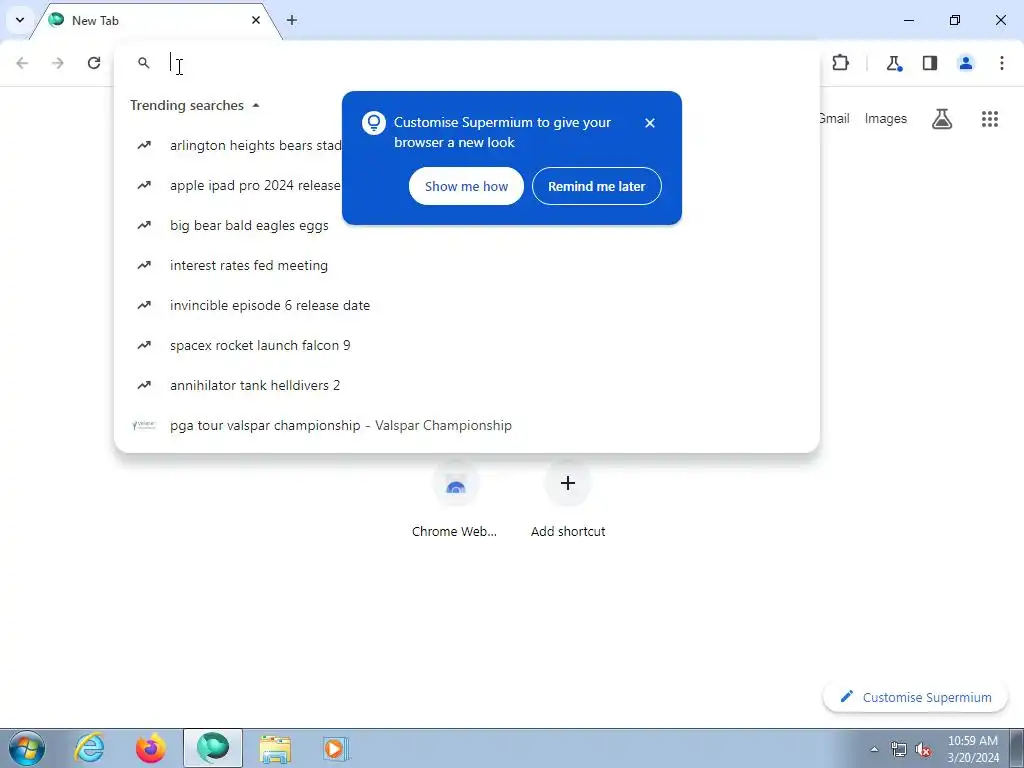Screen dimensions: 1024x768
Task: Open the Chrome Web Store shortcut
Action: (455, 500)
